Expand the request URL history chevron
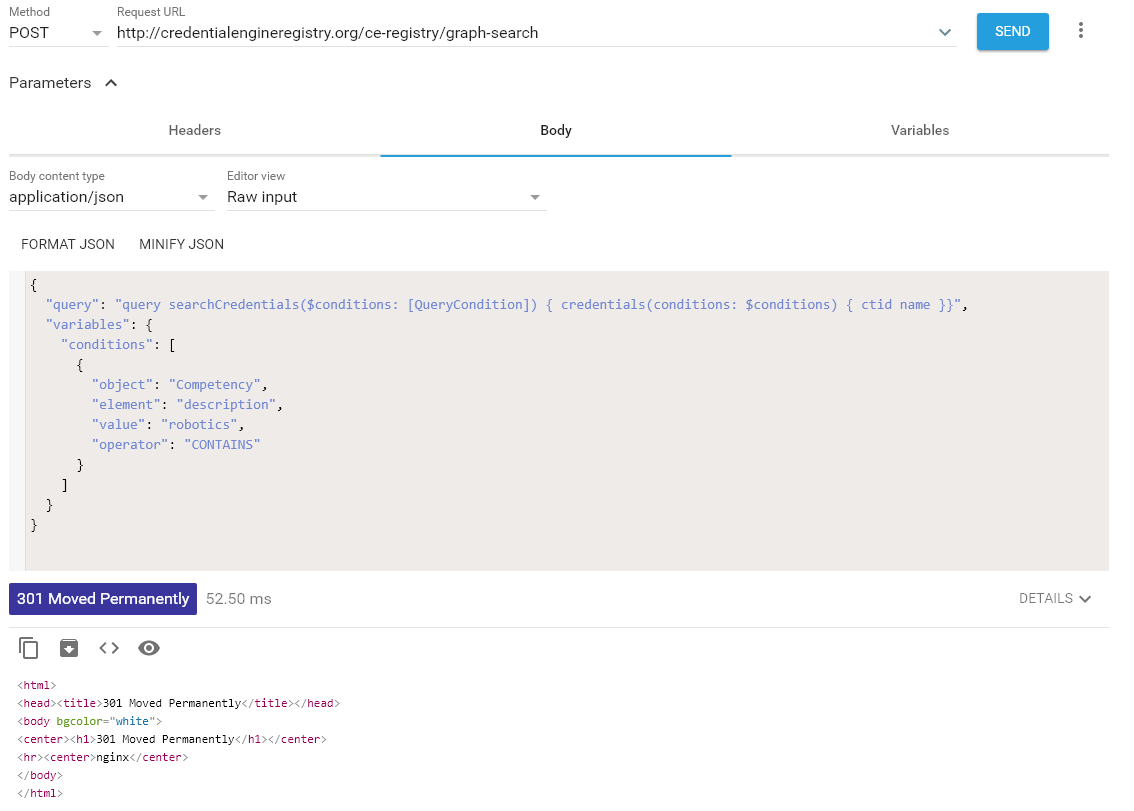 [945, 33]
